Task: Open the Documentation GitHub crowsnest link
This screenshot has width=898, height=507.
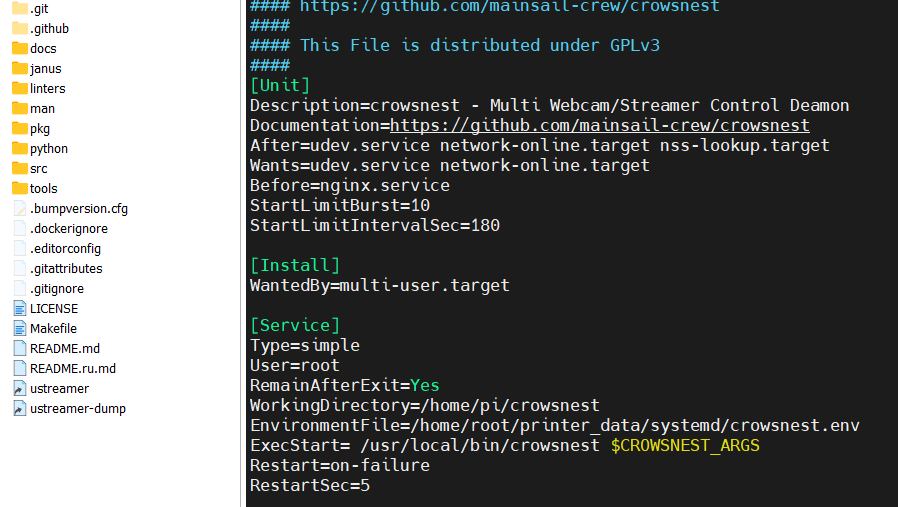Action: click(x=599, y=125)
